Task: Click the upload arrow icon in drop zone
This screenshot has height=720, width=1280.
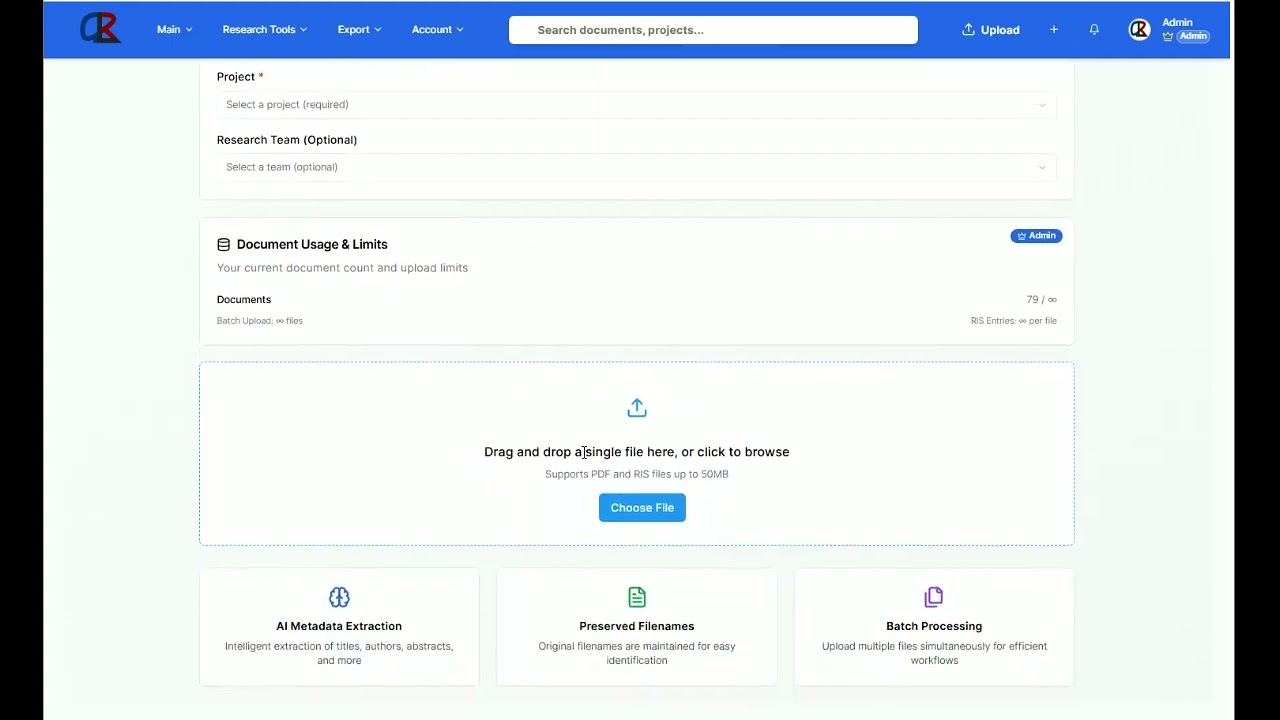Action: tap(637, 408)
